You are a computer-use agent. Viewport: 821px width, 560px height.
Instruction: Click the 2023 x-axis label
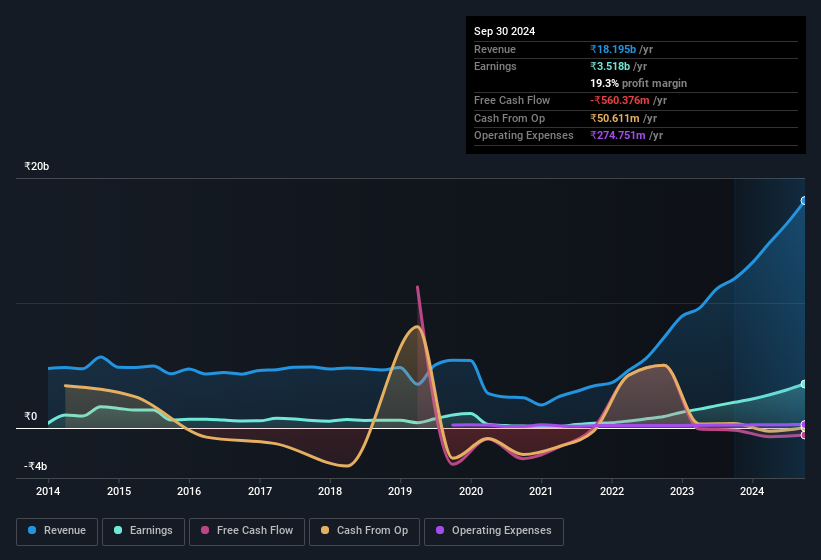click(682, 491)
